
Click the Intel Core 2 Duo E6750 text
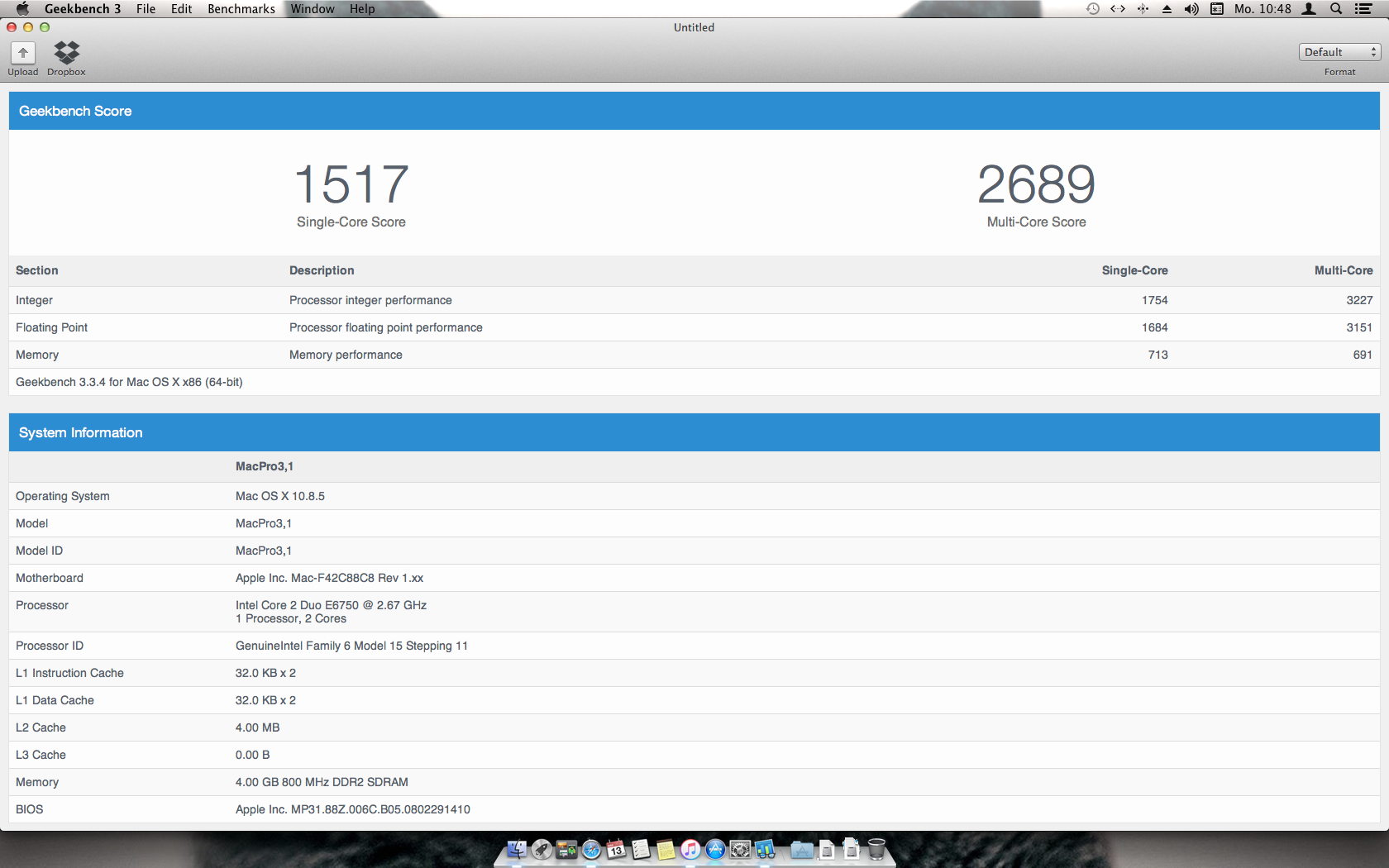coord(332,605)
